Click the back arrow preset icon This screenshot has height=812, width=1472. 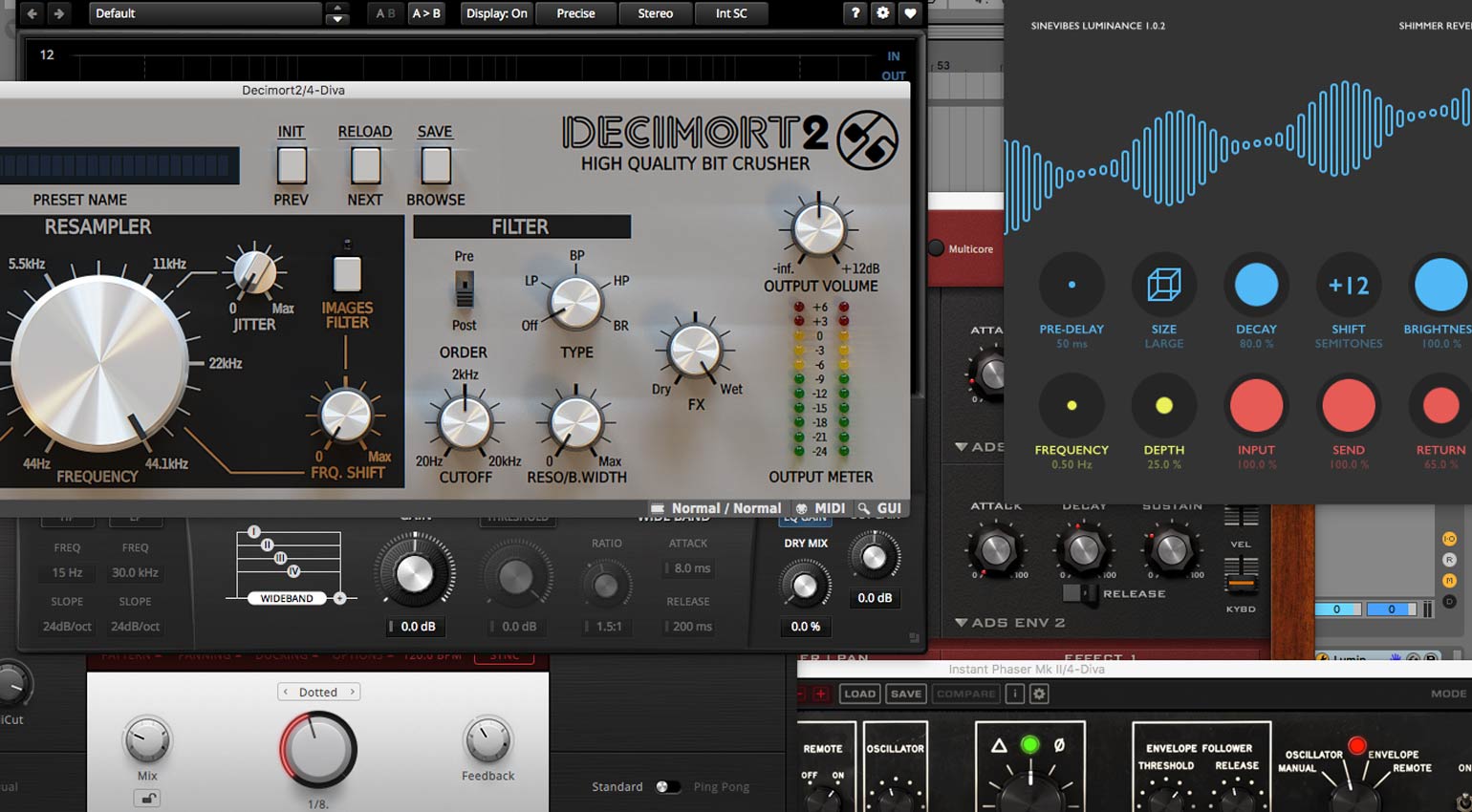point(32,13)
